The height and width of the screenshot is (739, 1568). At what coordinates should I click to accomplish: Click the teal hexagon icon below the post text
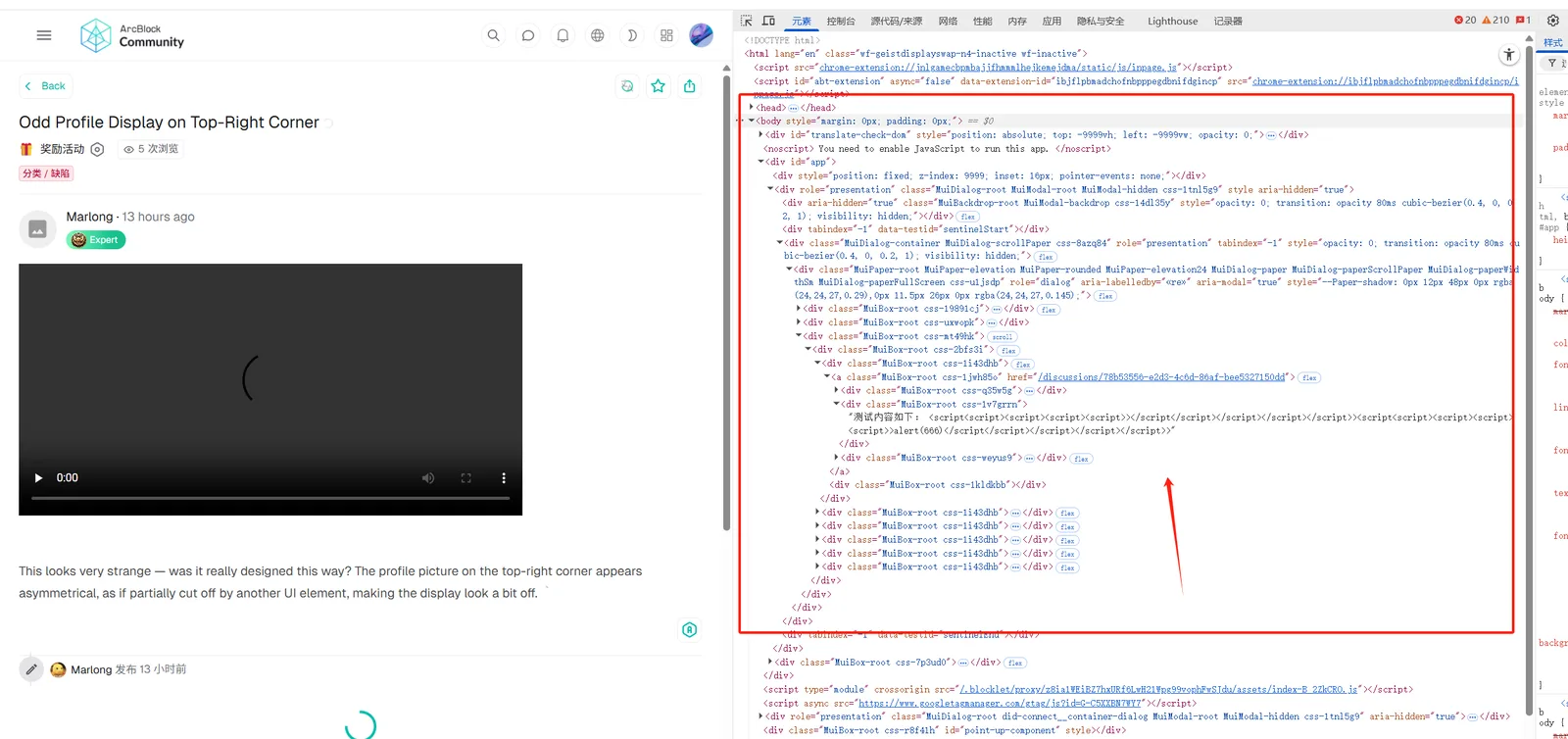[690, 630]
